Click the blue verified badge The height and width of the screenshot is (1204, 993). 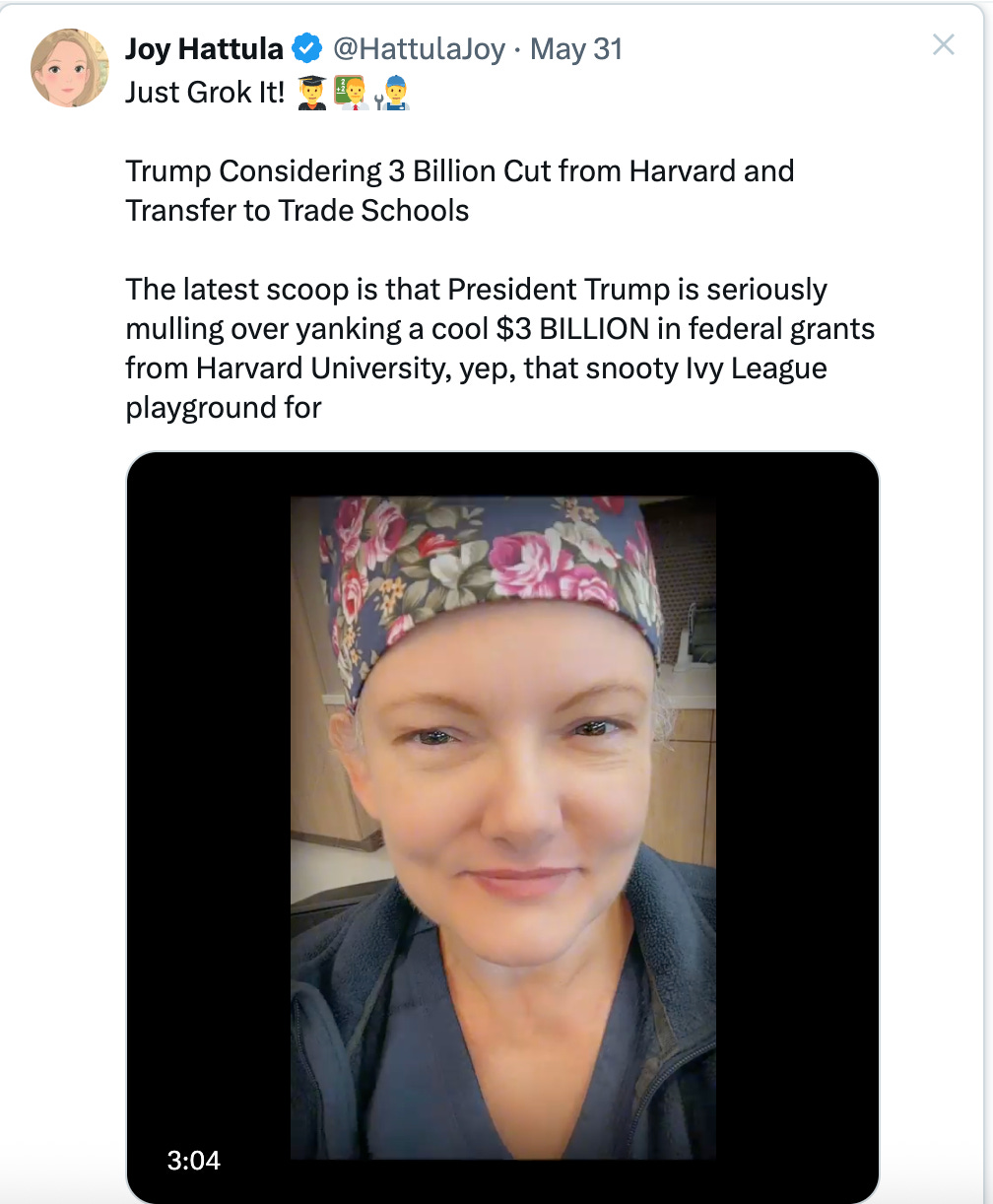[308, 48]
